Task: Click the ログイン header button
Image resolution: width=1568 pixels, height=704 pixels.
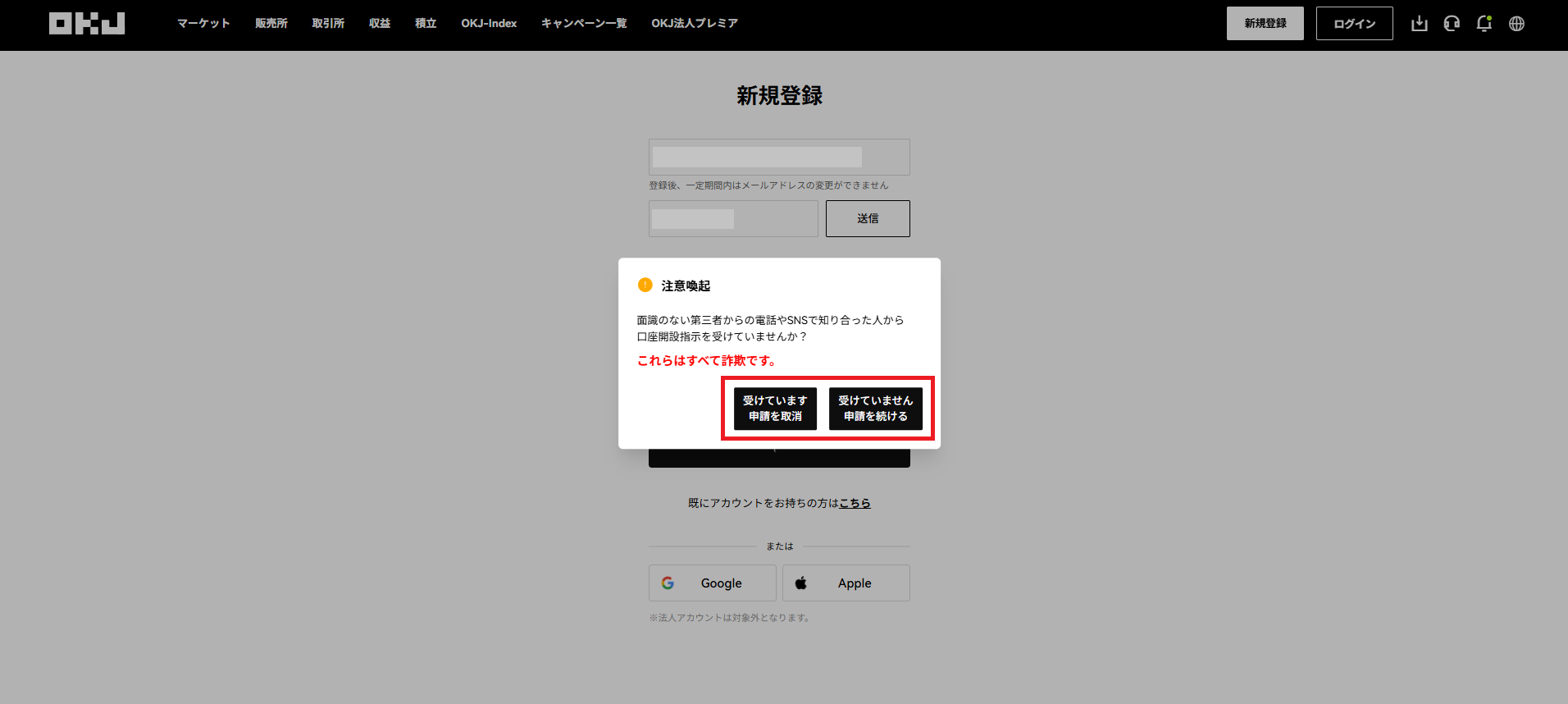Action: pyautogui.click(x=1355, y=24)
